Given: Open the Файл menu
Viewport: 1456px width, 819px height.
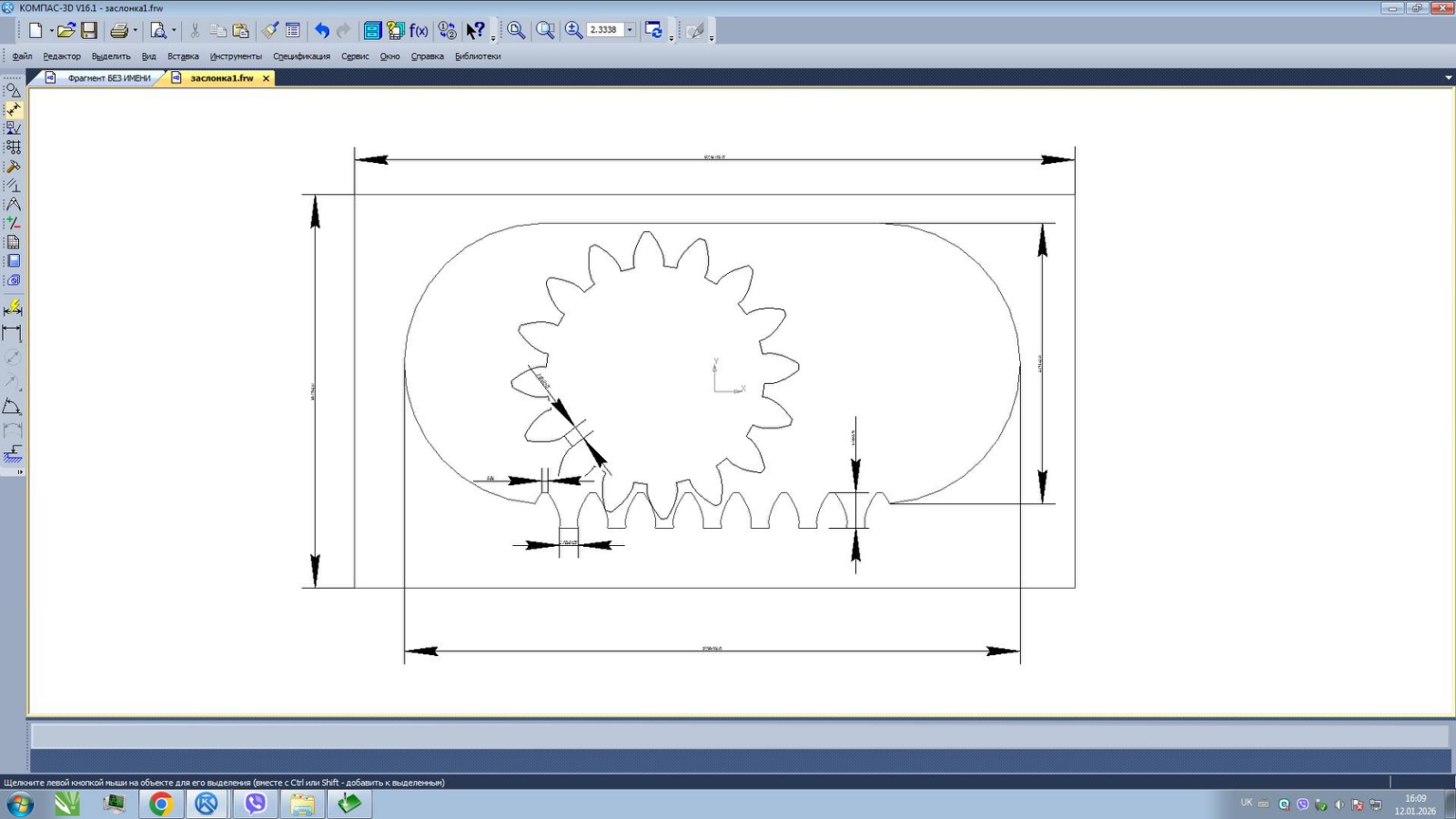Looking at the screenshot, I should 23,56.
